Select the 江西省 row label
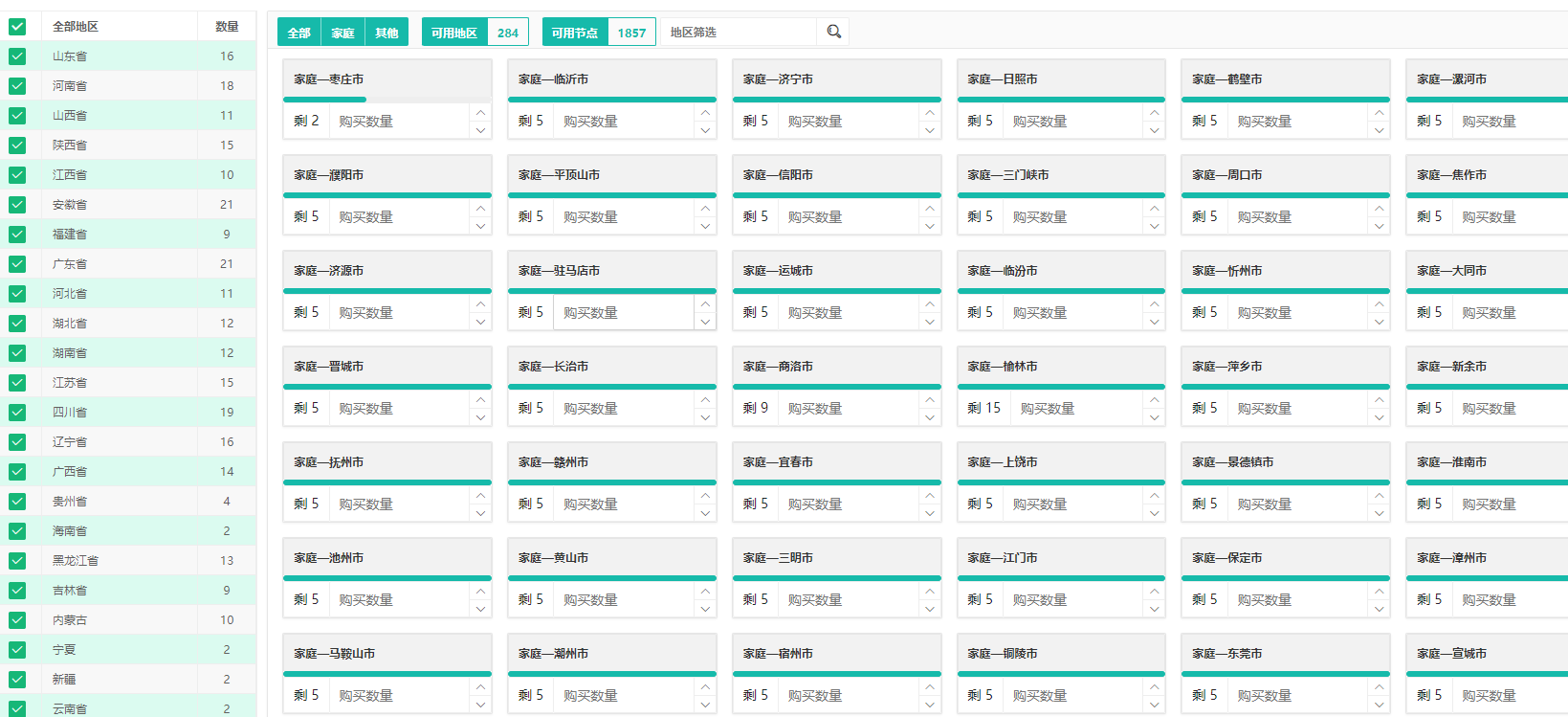Screen dimensions: 1568x717 (x=70, y=175)
